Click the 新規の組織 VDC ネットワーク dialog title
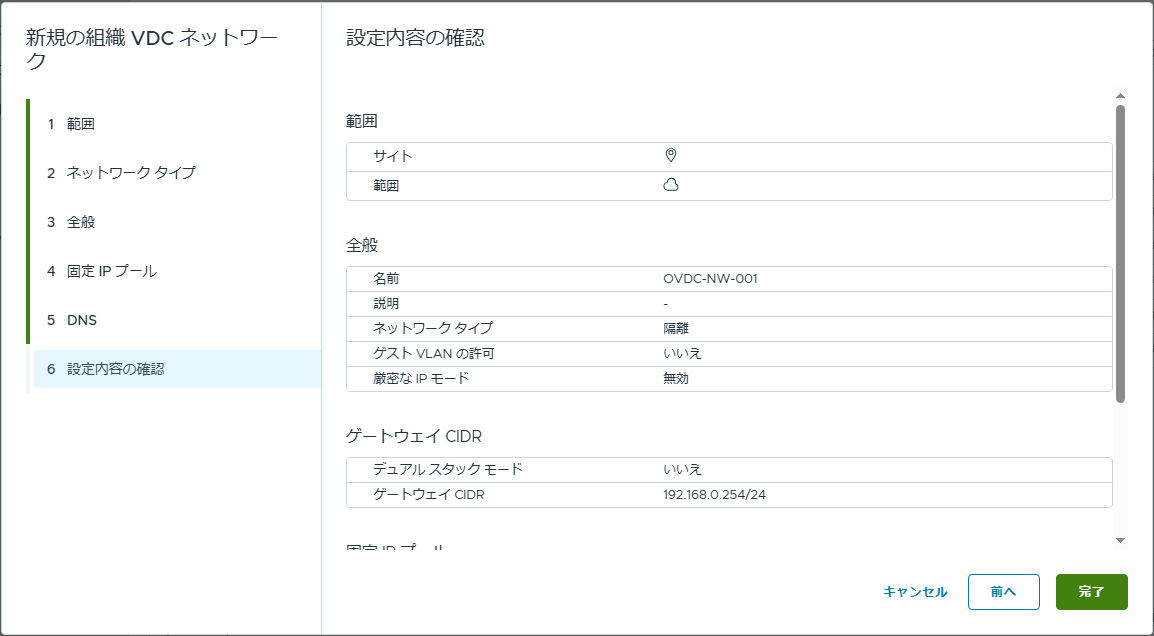The image size is (1154, 636). [x=152, y=49]
